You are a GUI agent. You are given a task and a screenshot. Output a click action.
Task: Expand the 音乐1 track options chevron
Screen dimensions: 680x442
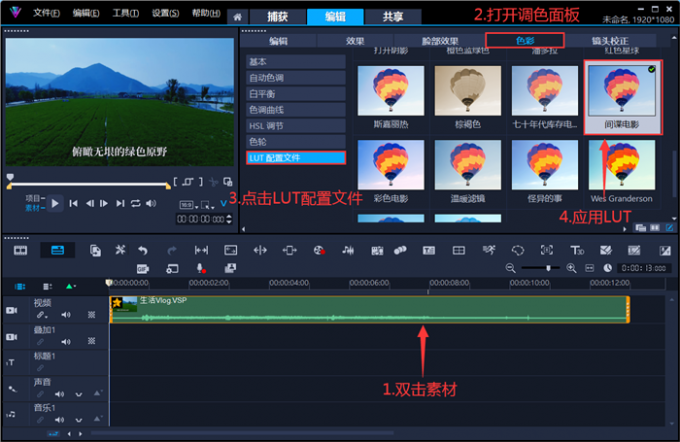(x=78, y=420)
